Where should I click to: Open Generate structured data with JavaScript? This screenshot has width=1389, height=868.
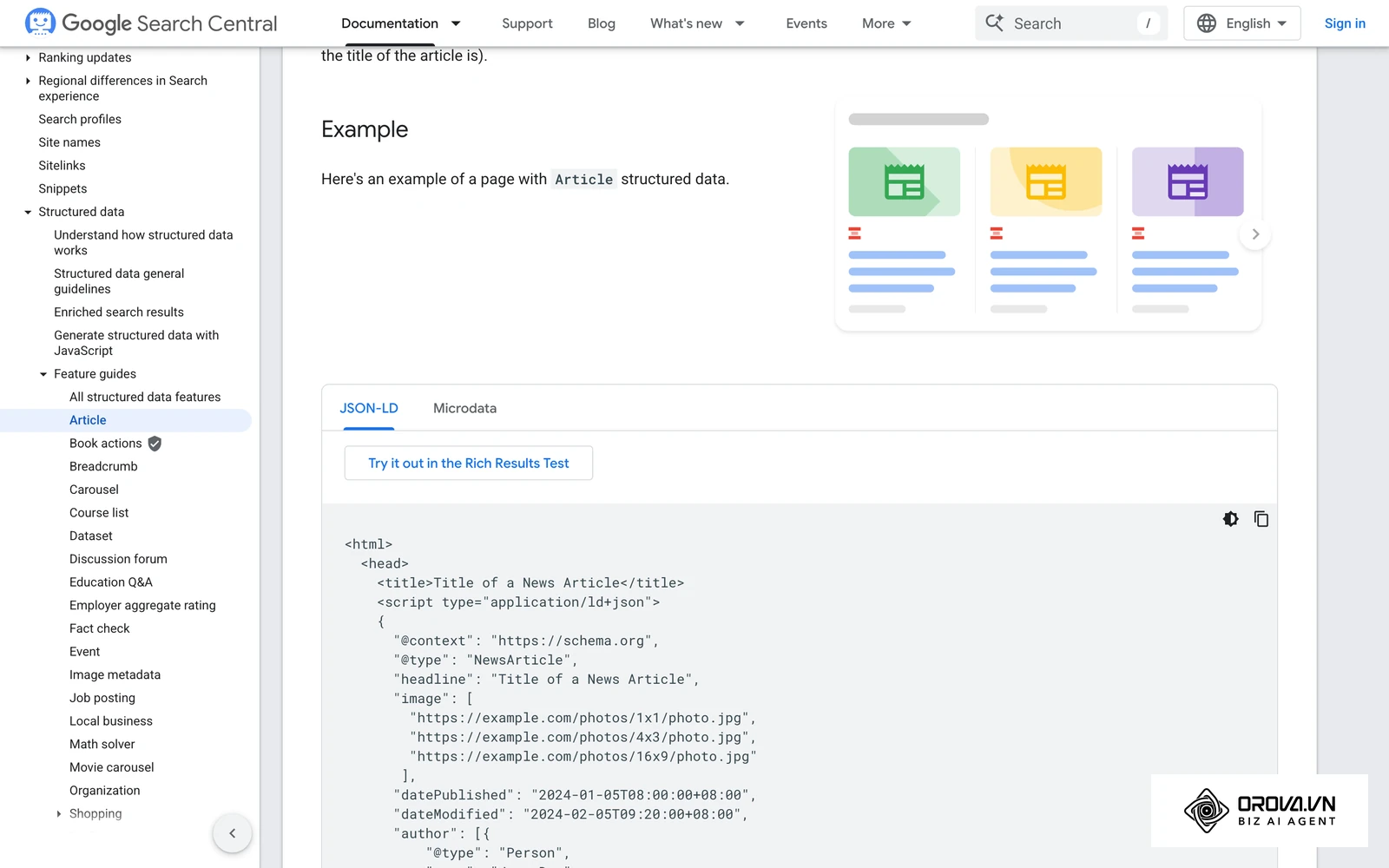pos(136,343)
